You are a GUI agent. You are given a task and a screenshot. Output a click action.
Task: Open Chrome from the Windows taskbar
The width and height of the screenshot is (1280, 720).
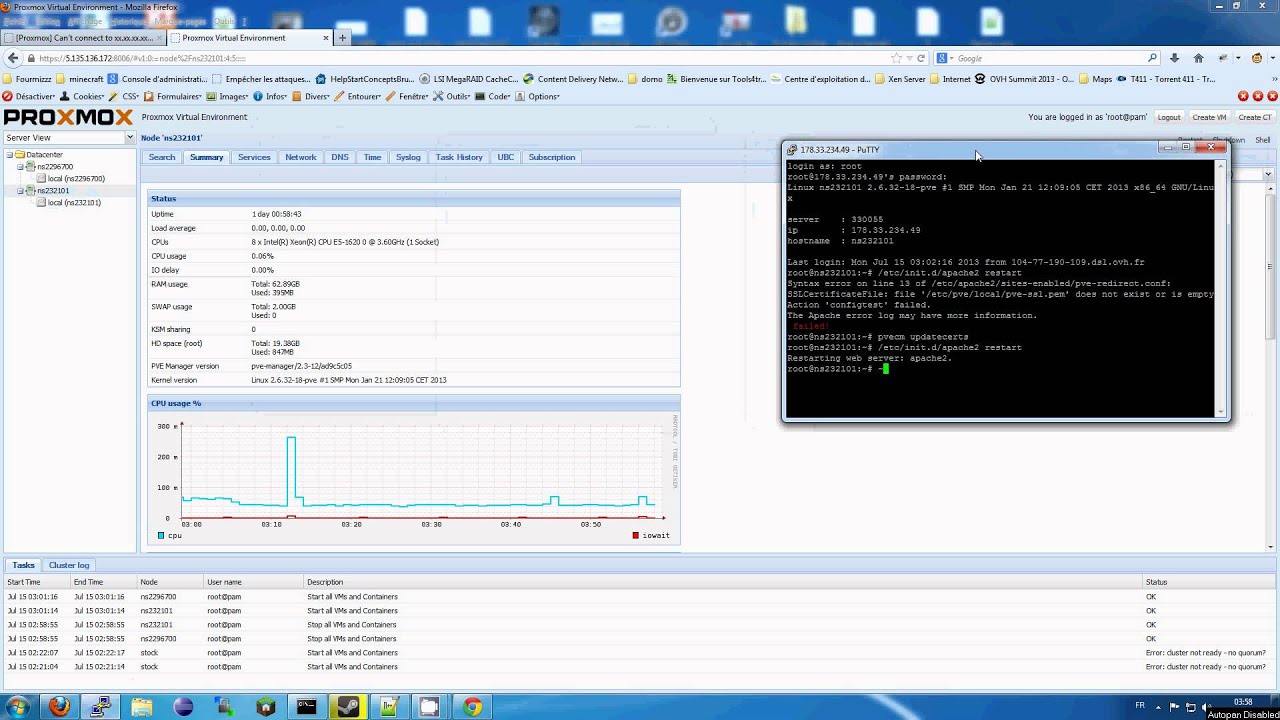(x=471, y=707)
